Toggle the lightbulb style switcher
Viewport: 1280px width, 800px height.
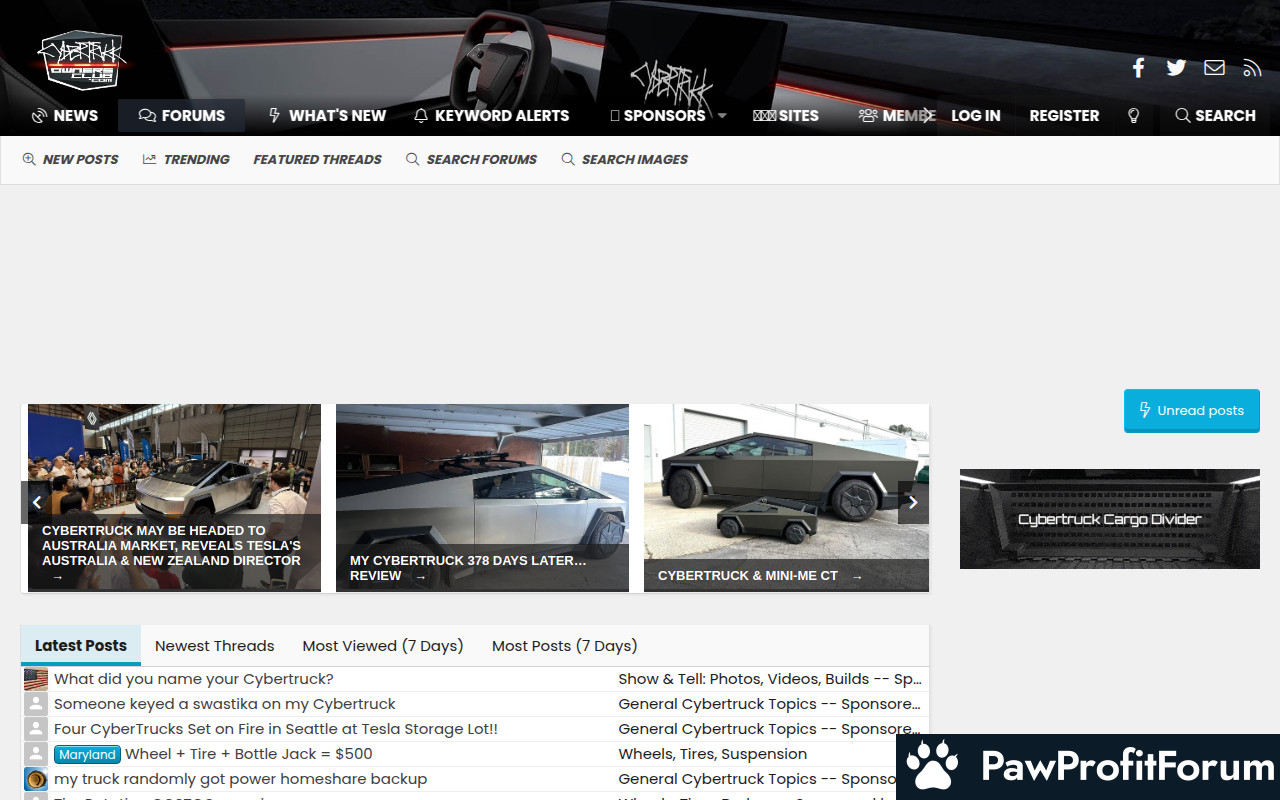pos(1133,116)
